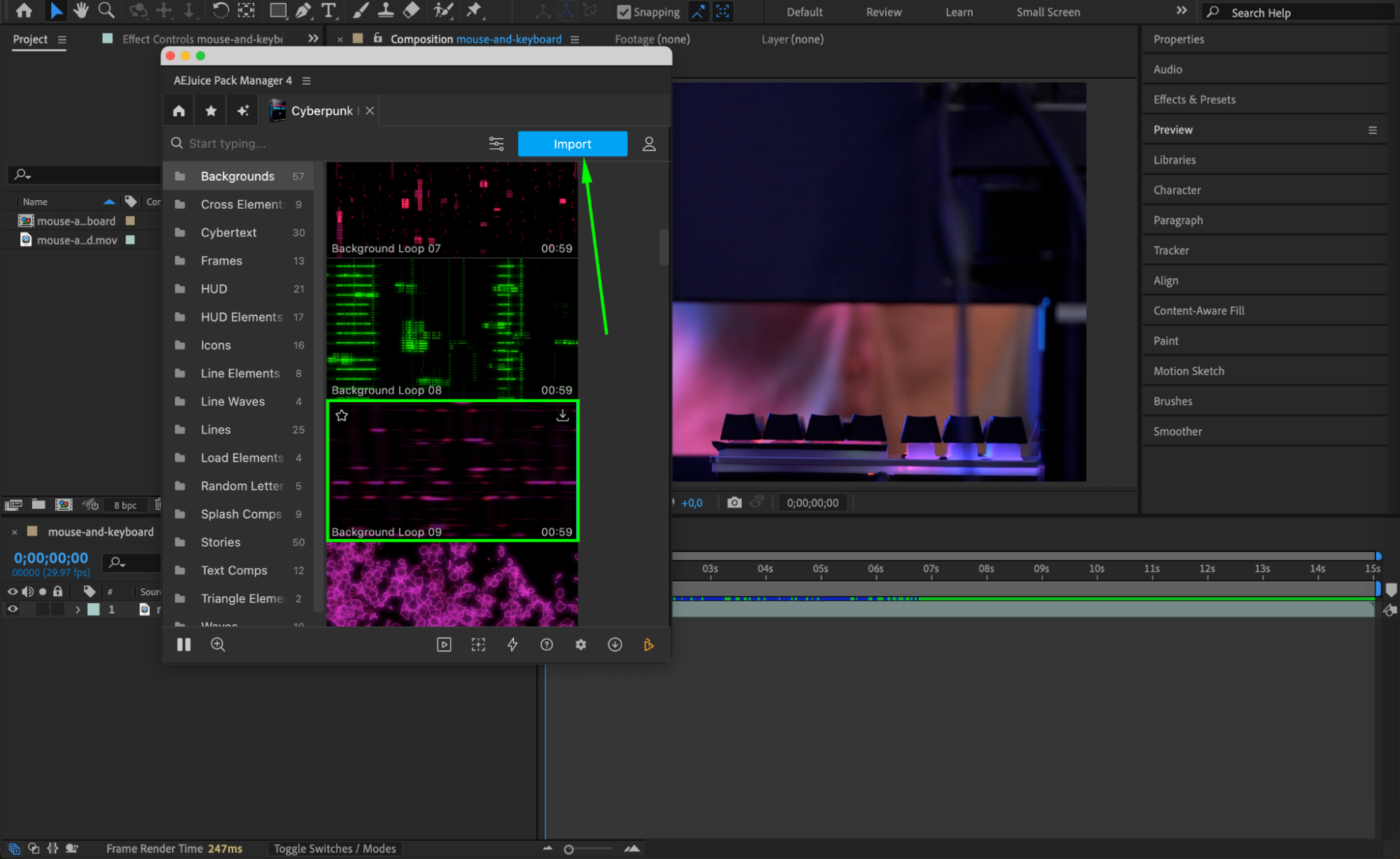The image size is (1400, 859).
Task: Click the download icon on Background Loop 09
Action: (x=562, y=415)
